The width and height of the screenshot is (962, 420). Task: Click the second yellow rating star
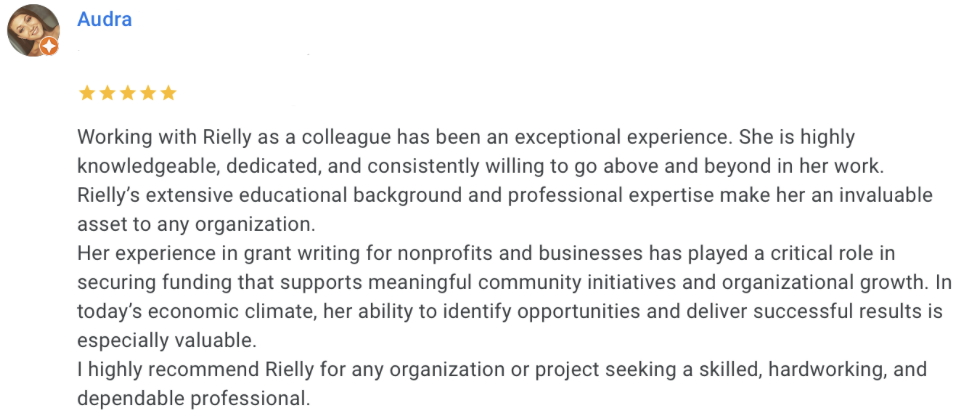click(107, 93)
